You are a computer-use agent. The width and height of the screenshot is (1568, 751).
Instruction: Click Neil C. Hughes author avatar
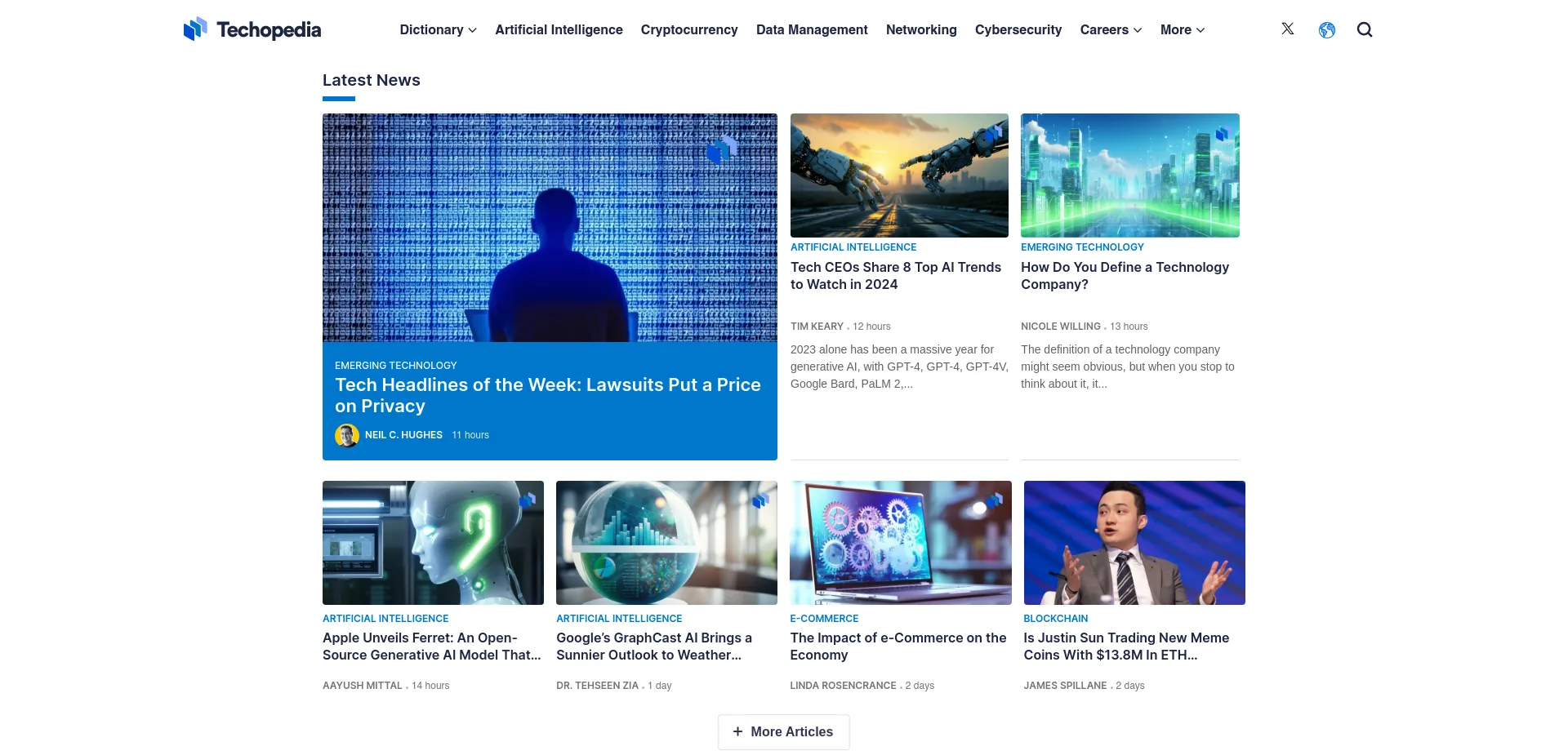click(x=347, y=435)
